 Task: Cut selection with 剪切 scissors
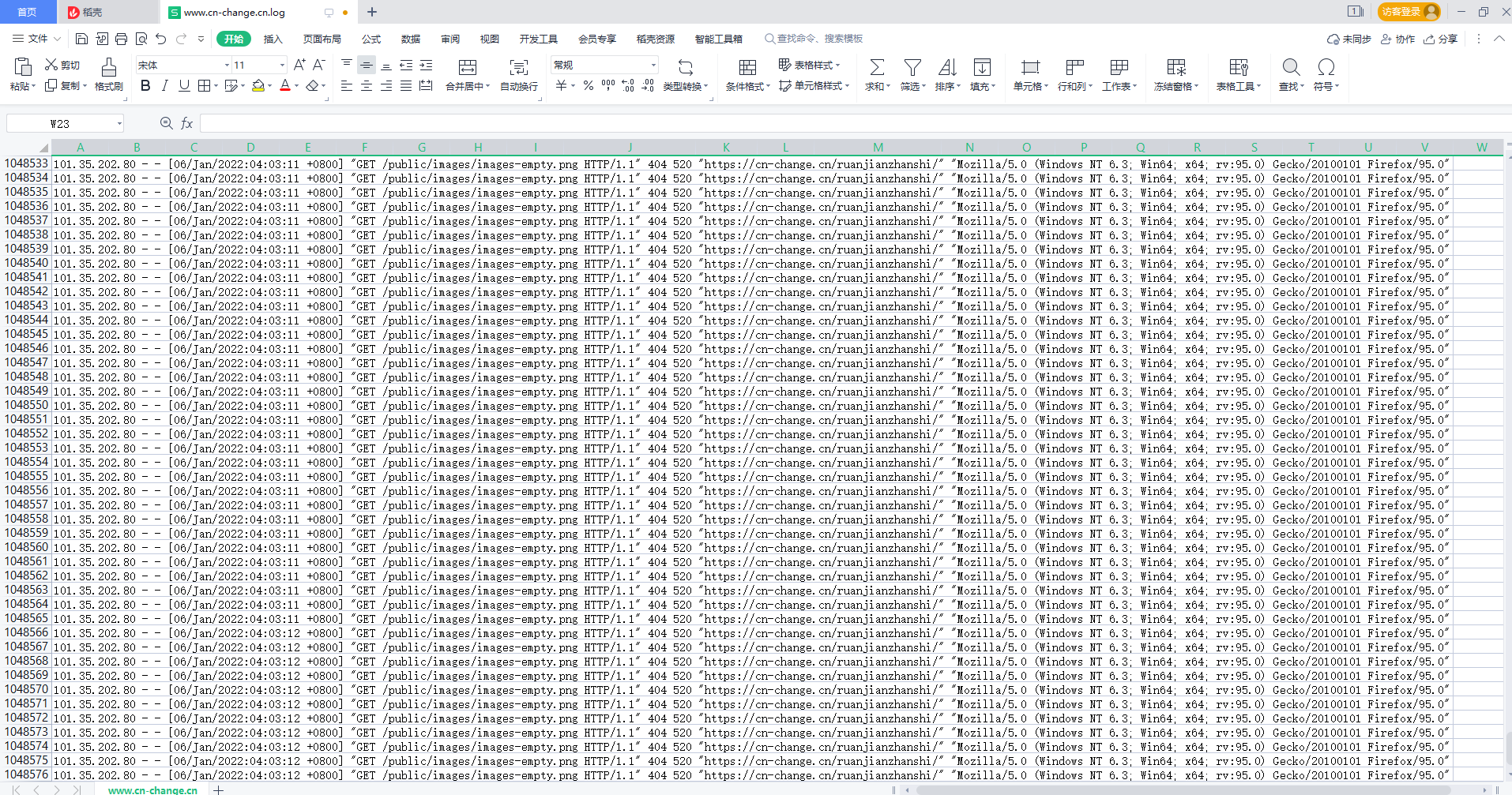(x=62, y=65)
